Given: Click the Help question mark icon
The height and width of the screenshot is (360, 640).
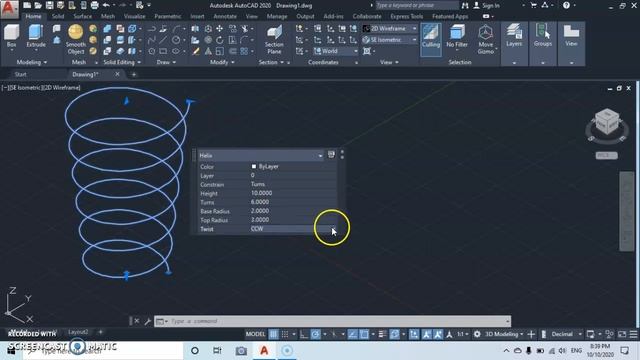Looking at the screenshot, I should pos(566,5).
